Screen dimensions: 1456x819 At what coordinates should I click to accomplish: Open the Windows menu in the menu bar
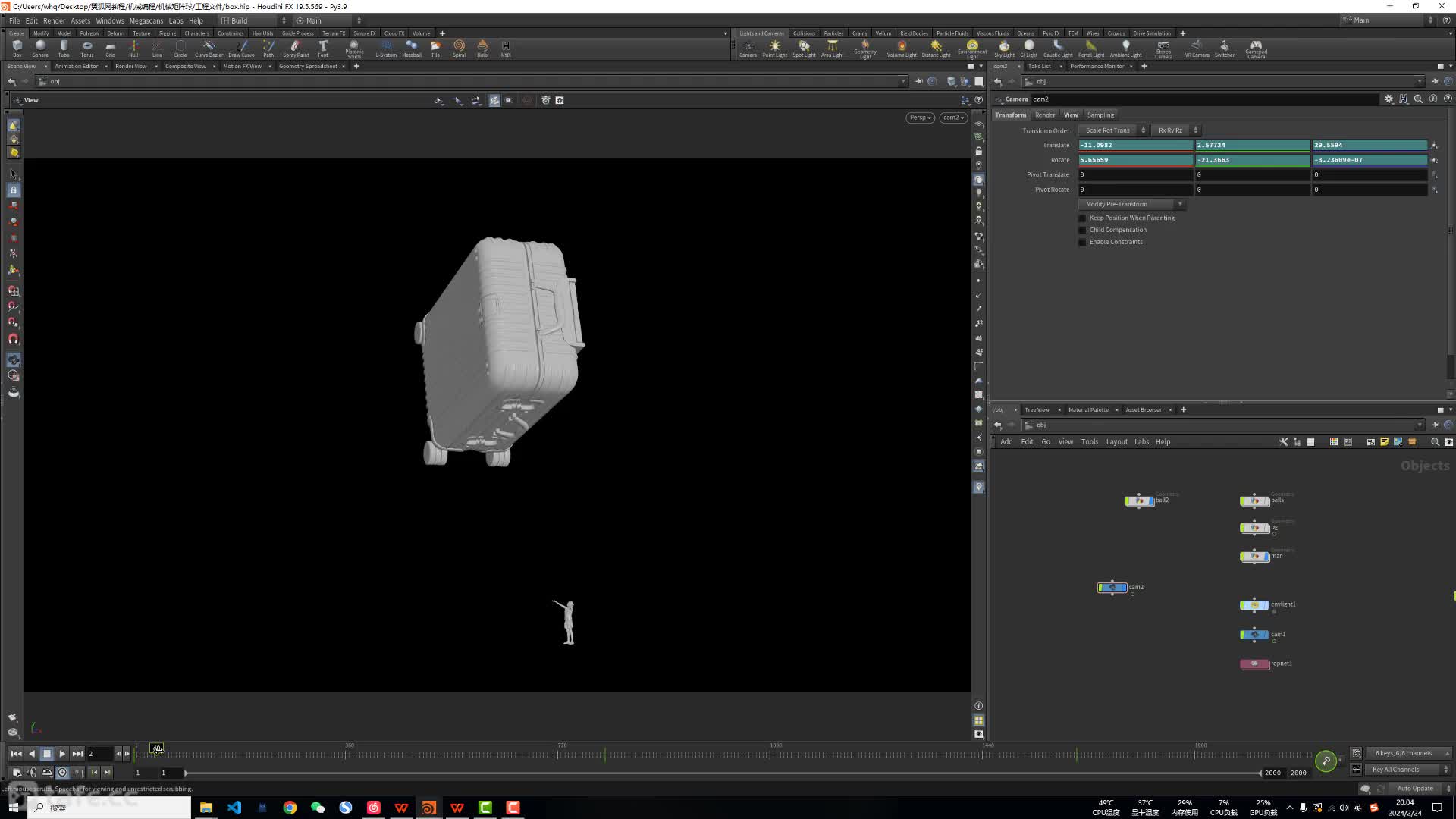[x=109, y=21]
